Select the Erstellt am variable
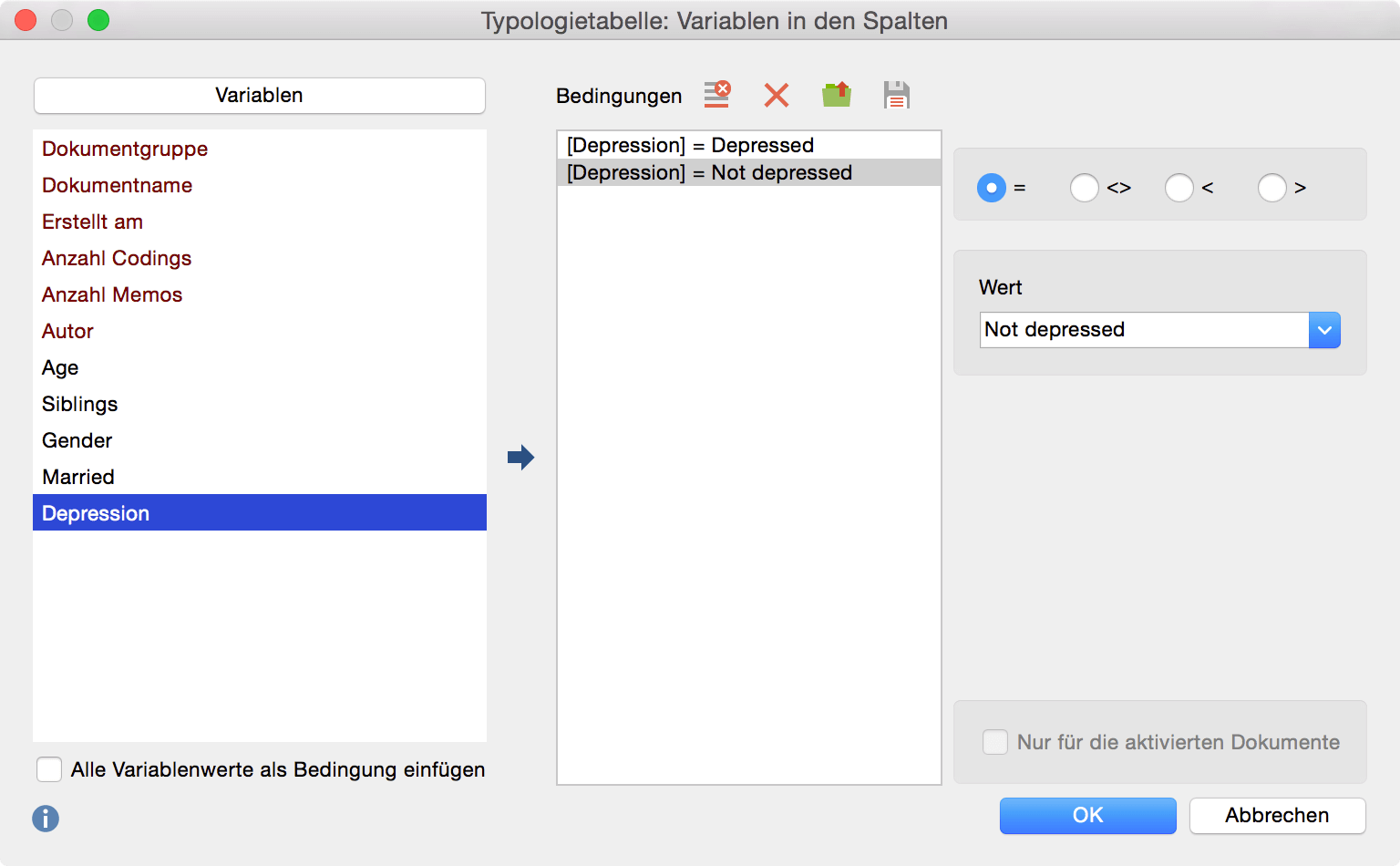1400x866 pixels. (x=260, y=222)
